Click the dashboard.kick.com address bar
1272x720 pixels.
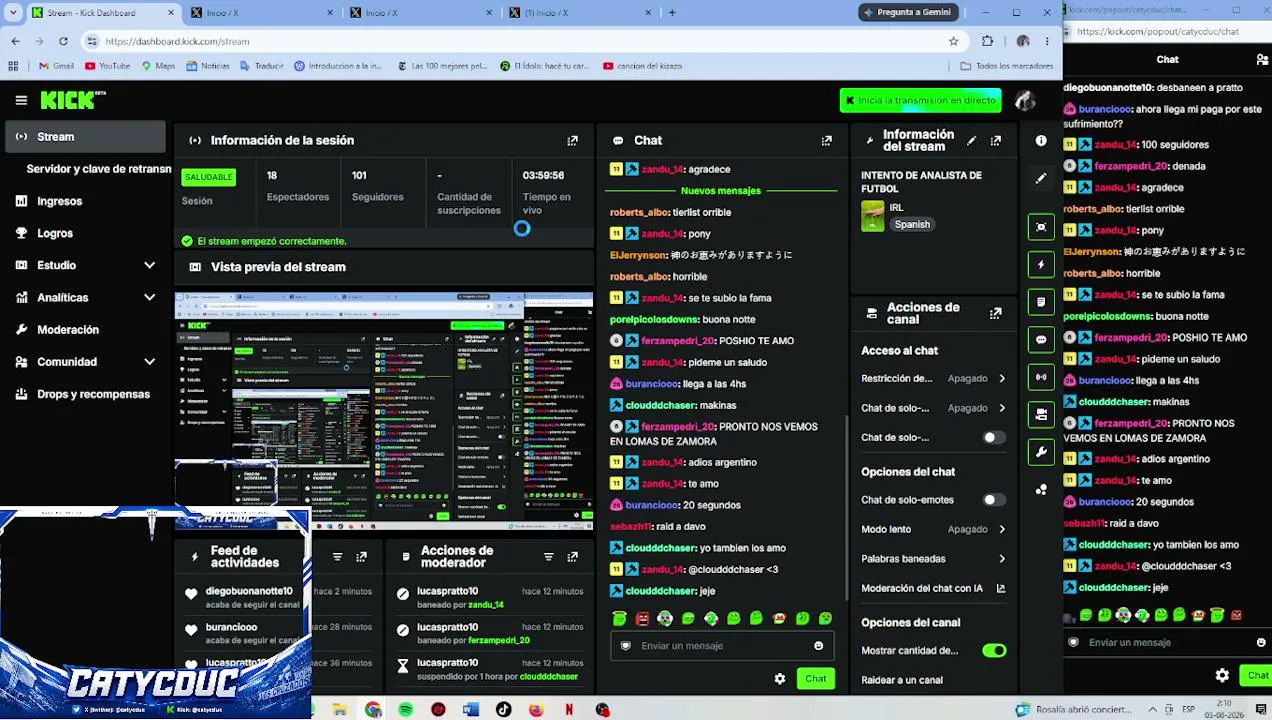520,41
